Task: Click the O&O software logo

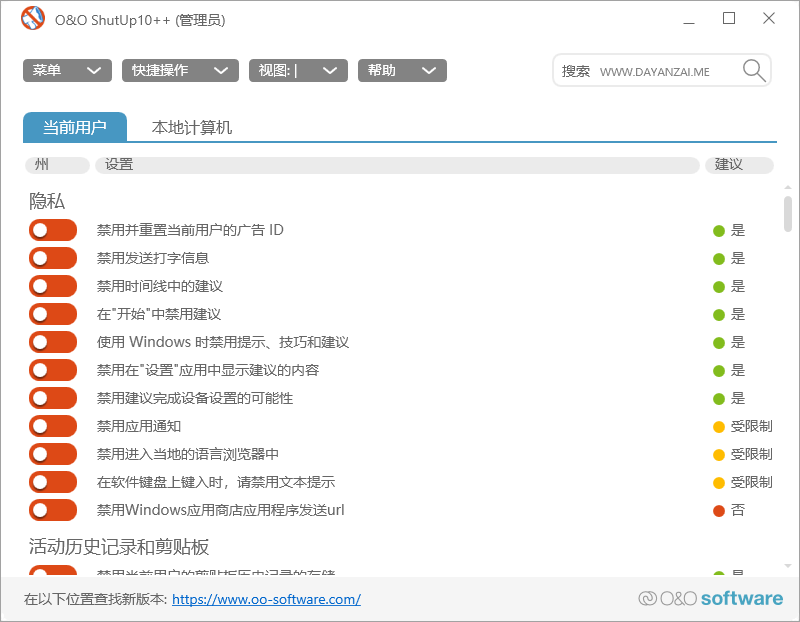Action: (710, 599)
